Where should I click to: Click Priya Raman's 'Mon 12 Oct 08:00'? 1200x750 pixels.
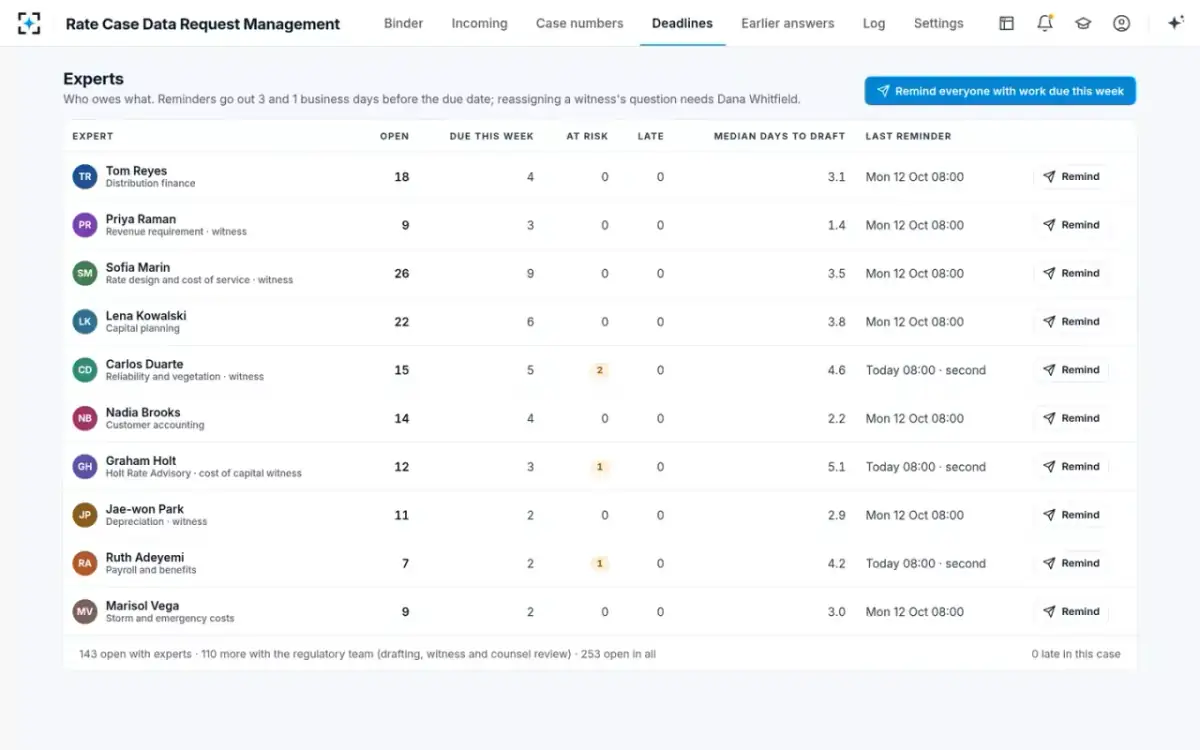915,225
